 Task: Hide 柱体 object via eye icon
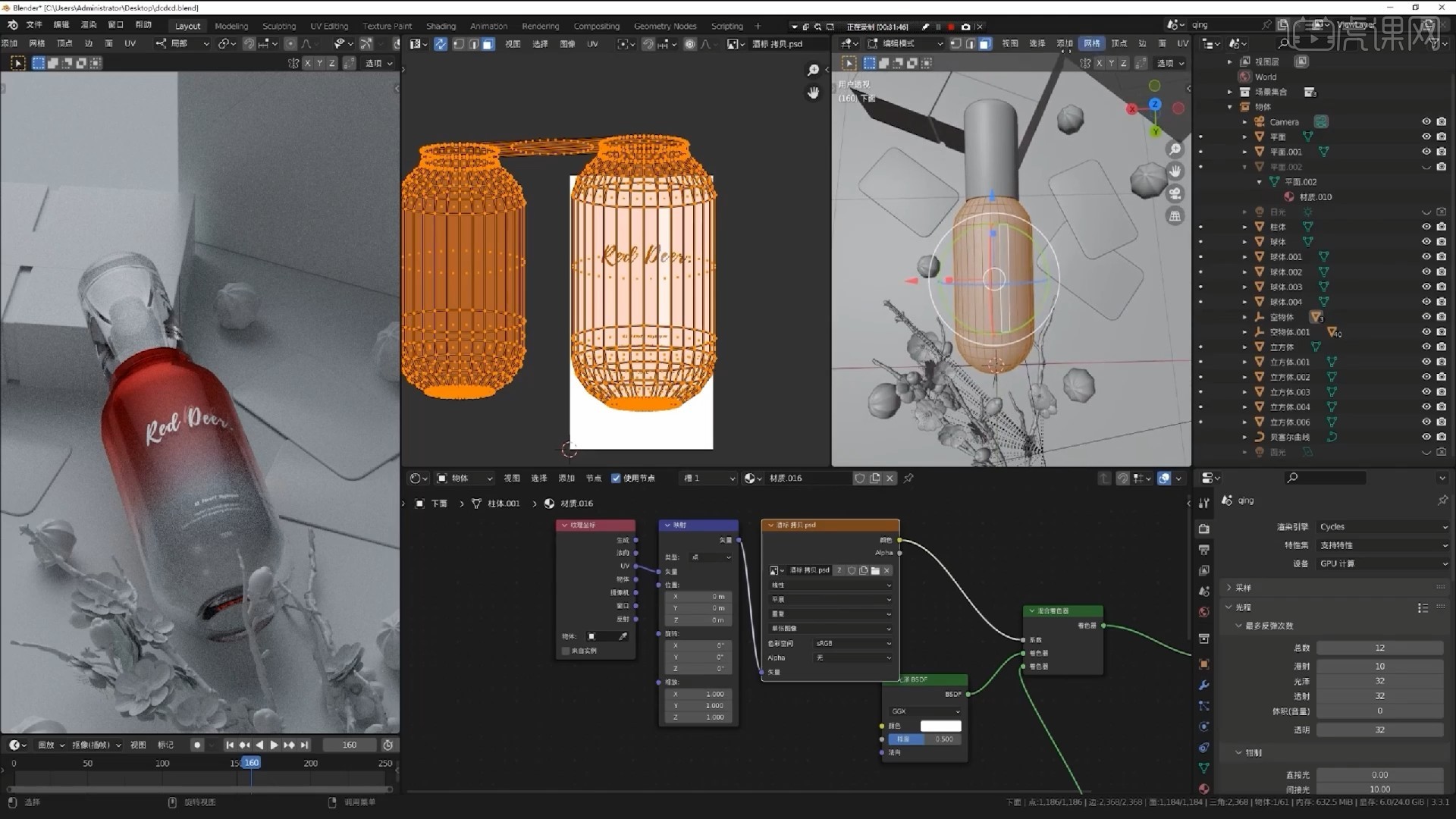pos(1426,227)
